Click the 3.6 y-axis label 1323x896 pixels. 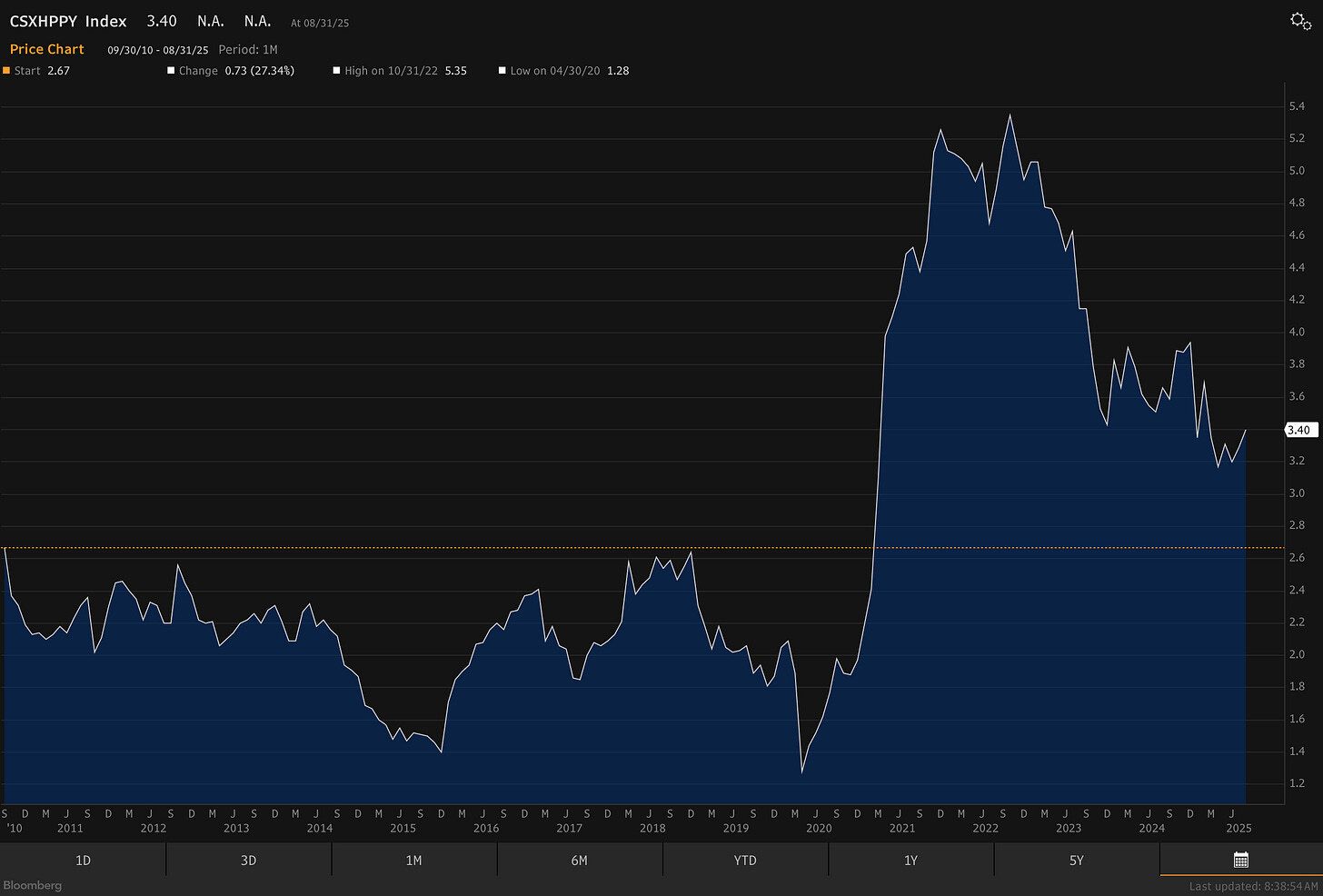(x=1297, y=396)
